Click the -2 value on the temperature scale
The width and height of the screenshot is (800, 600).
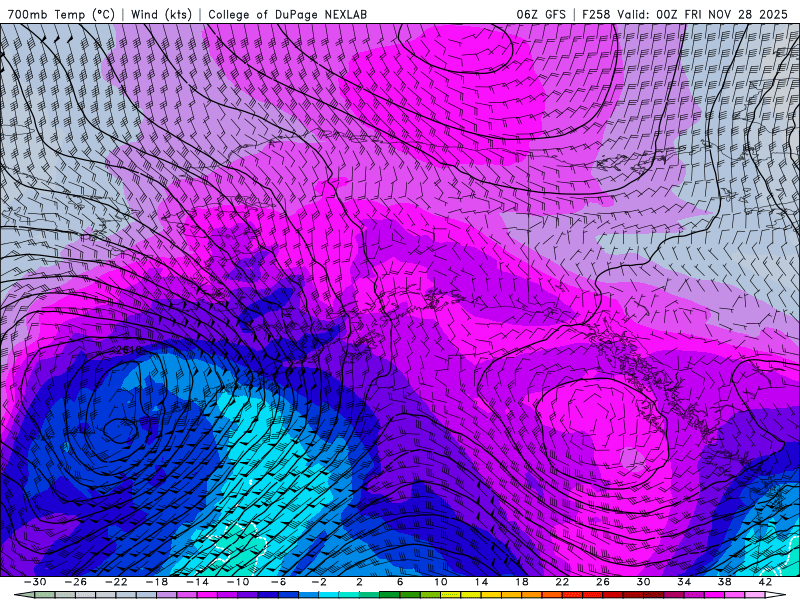click(x=319, y=582)
